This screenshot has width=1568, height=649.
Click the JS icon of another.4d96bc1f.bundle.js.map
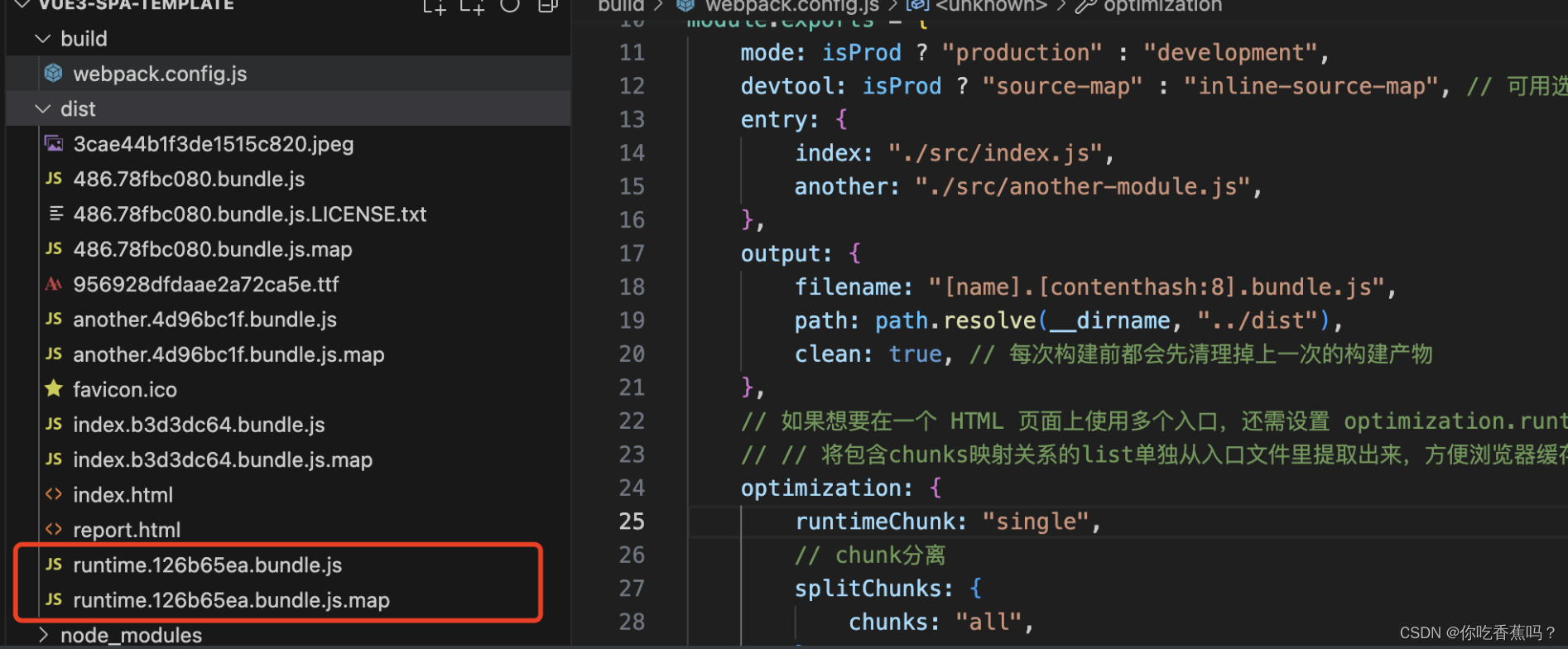54,354
